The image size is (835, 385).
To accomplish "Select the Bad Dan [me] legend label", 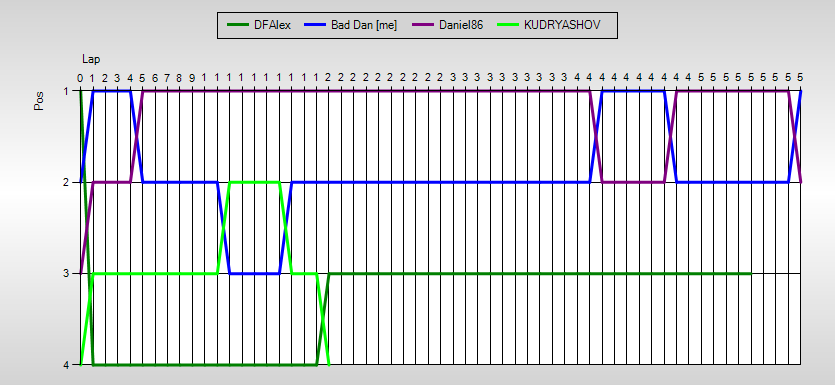I will [364, 25].
